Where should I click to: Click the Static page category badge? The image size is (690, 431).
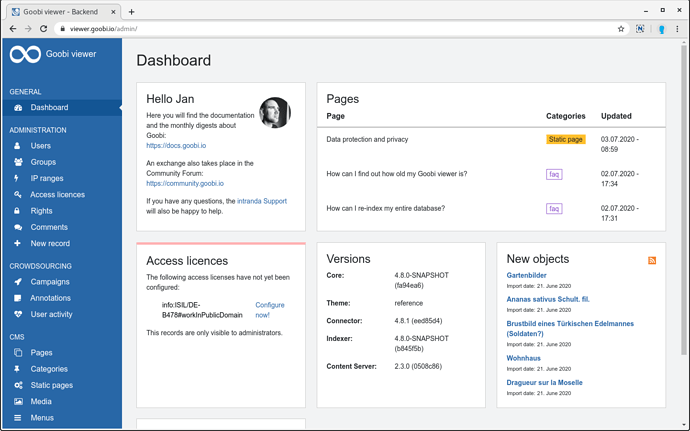pos(565,139)
